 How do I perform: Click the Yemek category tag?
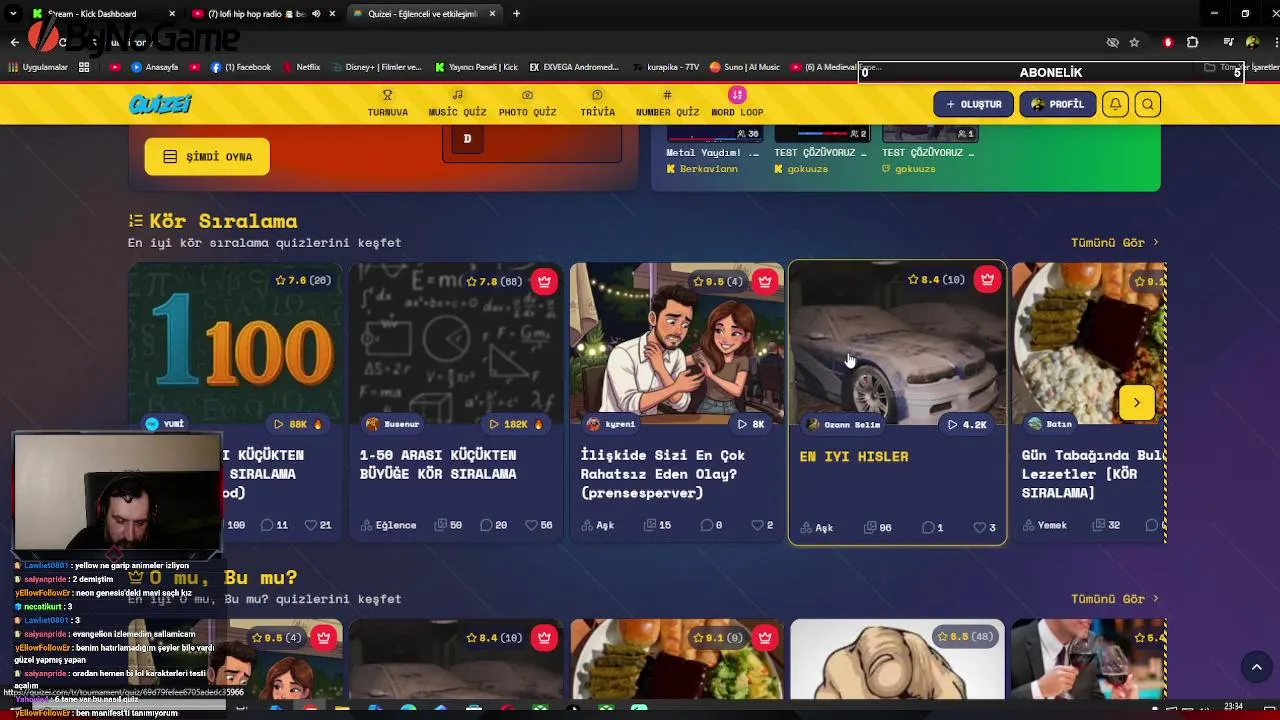coord(1046,525)
